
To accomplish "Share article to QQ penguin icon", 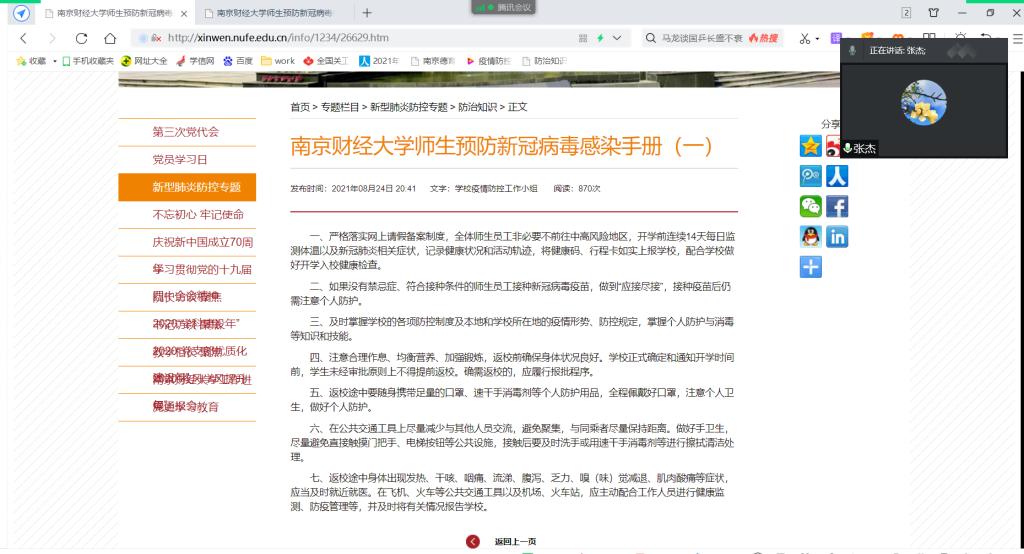I will (810, 237).
